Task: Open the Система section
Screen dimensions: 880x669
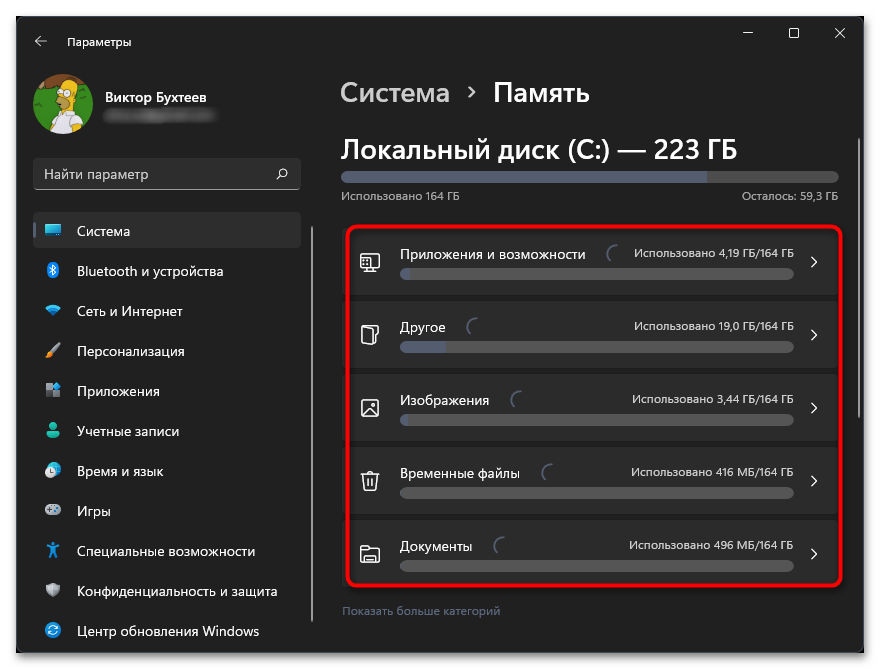Action: tap(167, 230)
